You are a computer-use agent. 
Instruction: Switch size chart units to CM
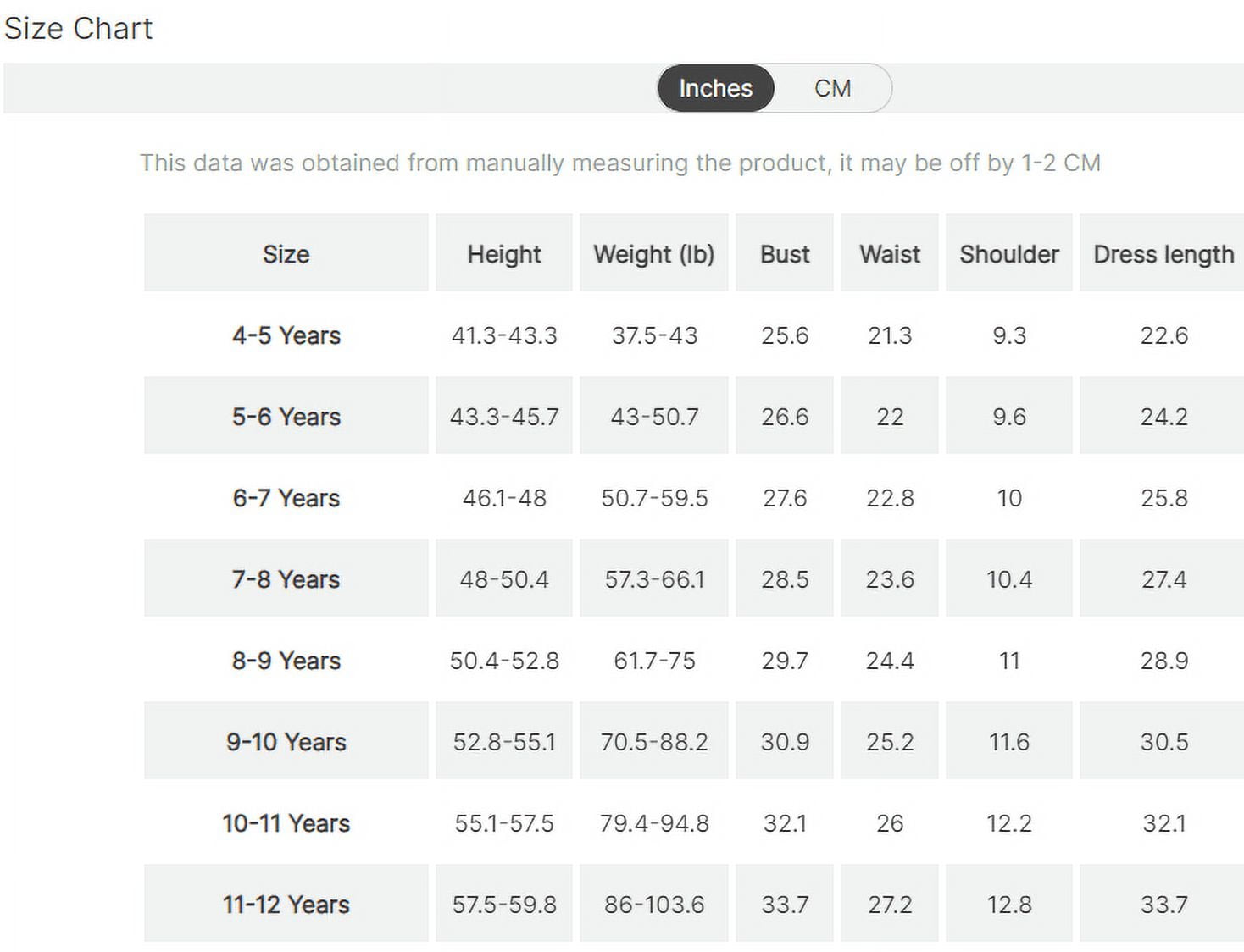click(x=832, y=88)
